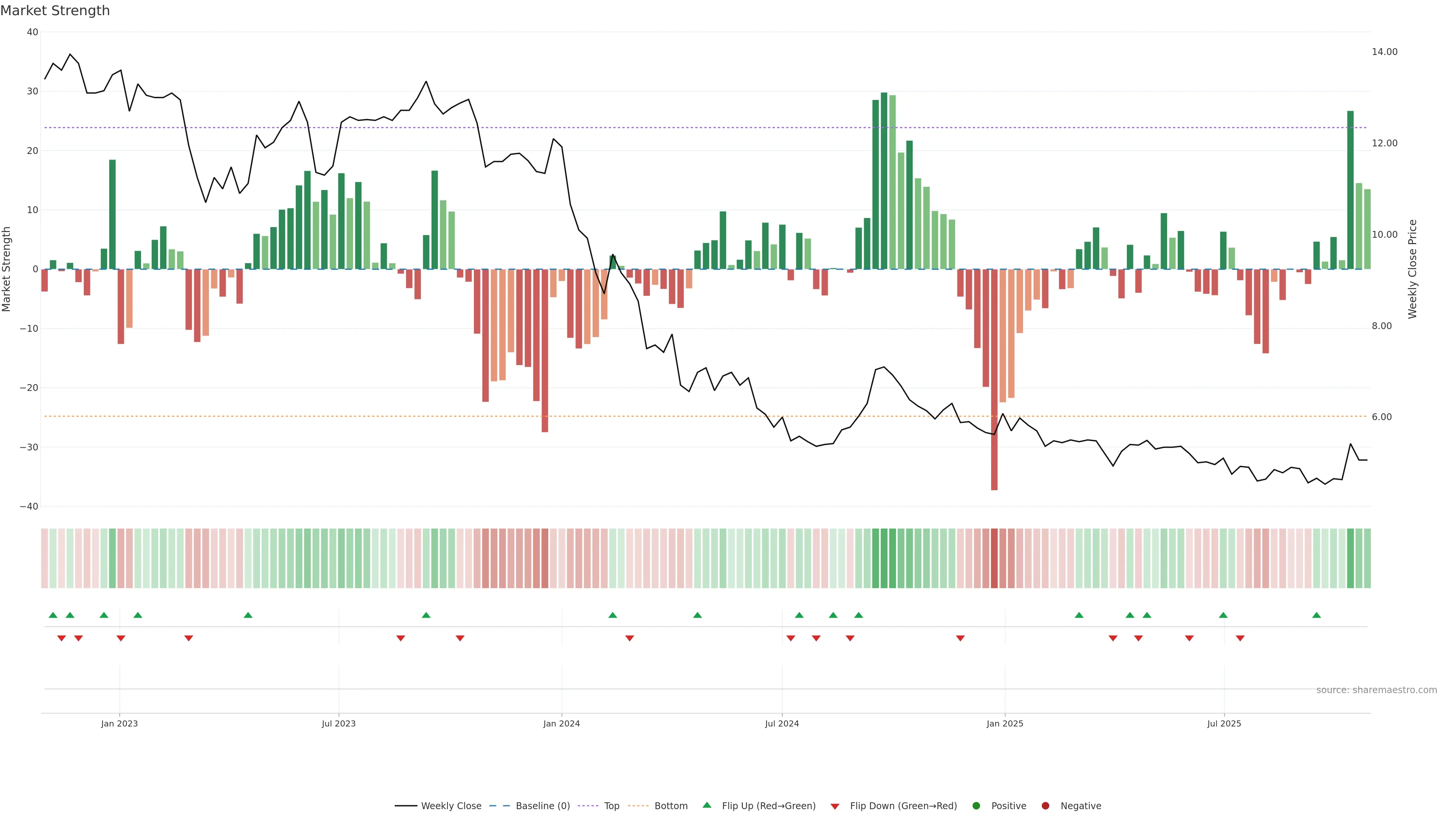Click the Negative red circle legend icon
Image resolution: width=1456 pixels, height=819 pixels.
pos(1045,806)
